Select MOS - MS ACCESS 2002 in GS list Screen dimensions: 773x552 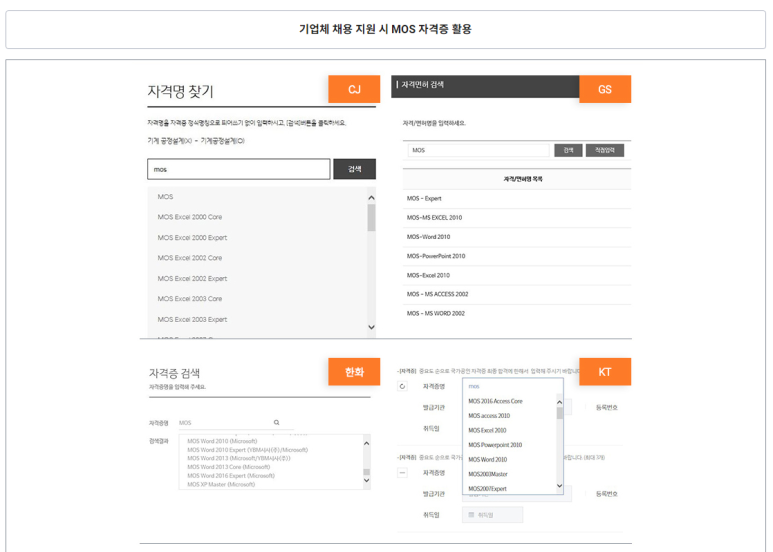(437, 294)
